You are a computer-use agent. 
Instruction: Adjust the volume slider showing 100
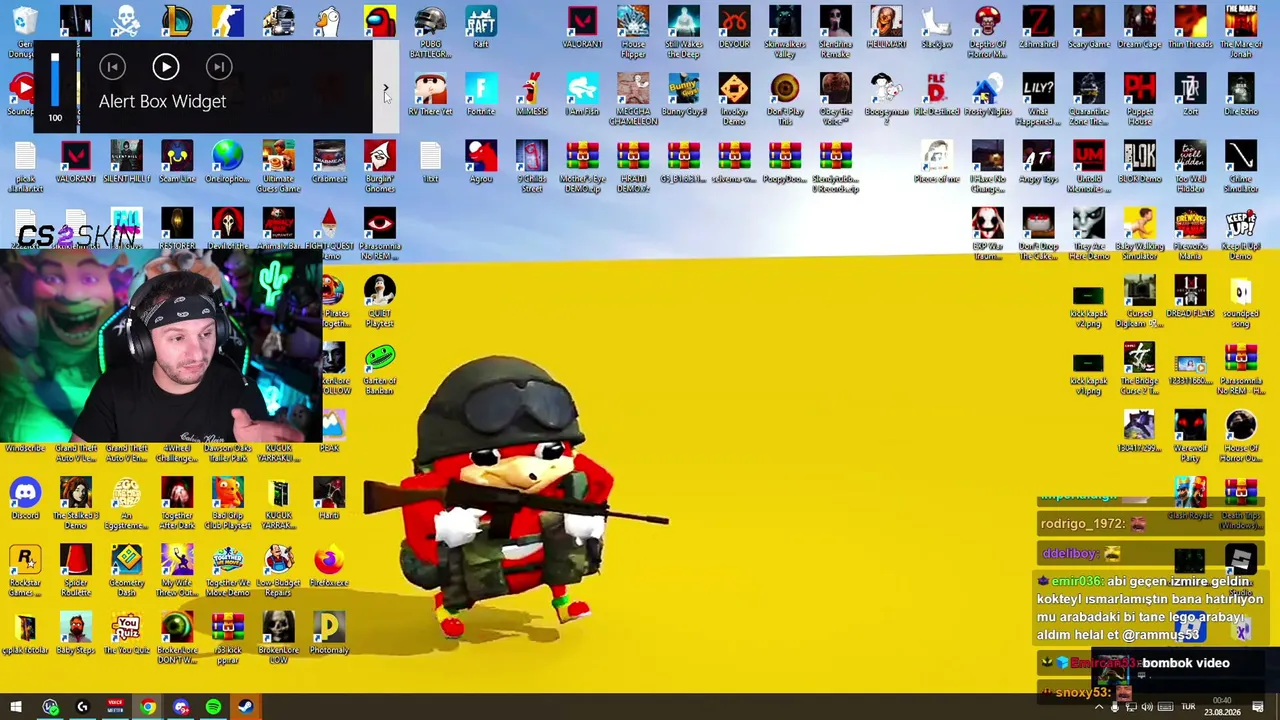click(x=55, y=79)
